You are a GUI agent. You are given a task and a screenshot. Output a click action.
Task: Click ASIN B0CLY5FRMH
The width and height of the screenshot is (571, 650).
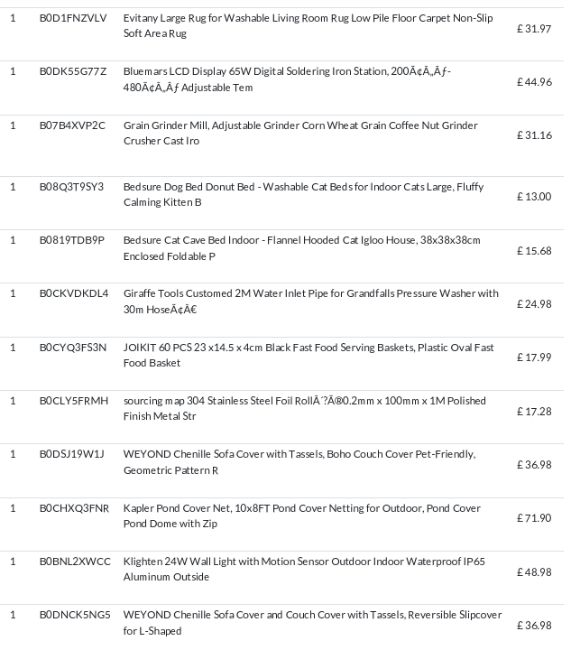[x=74, y=401]
